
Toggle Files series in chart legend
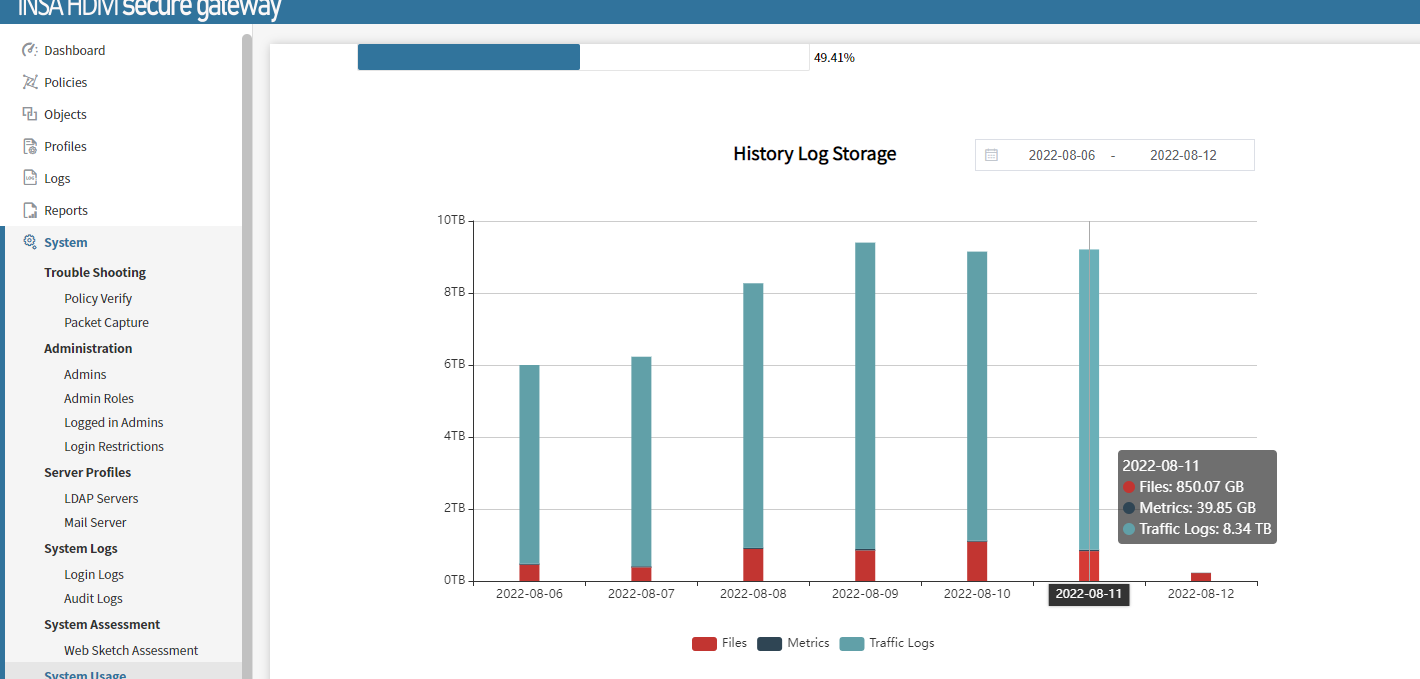coord(719,643)
